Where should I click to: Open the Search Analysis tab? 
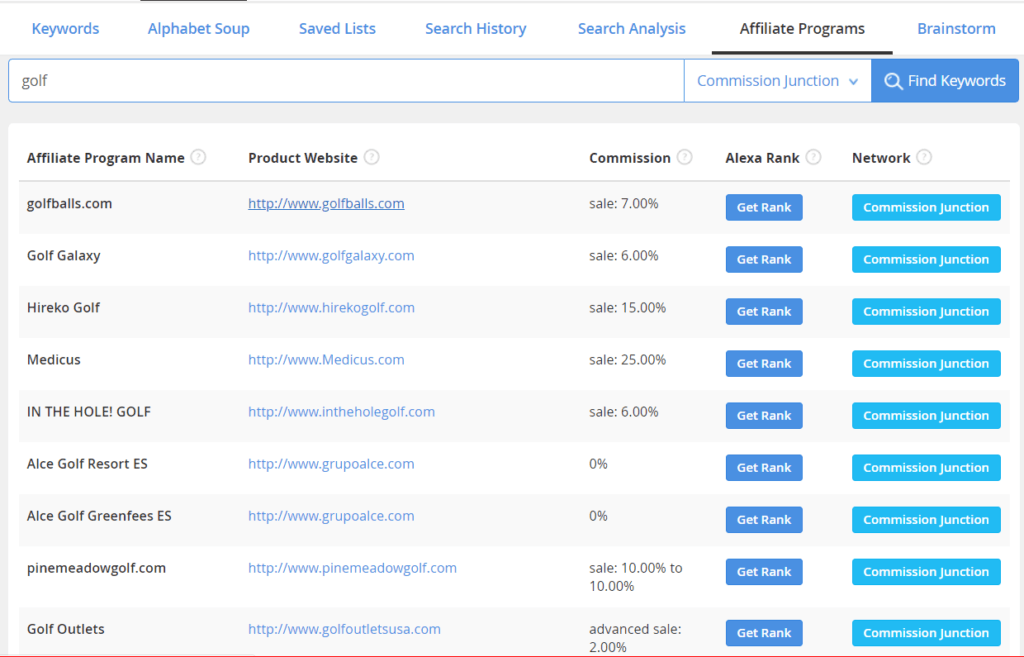[631, 28]
